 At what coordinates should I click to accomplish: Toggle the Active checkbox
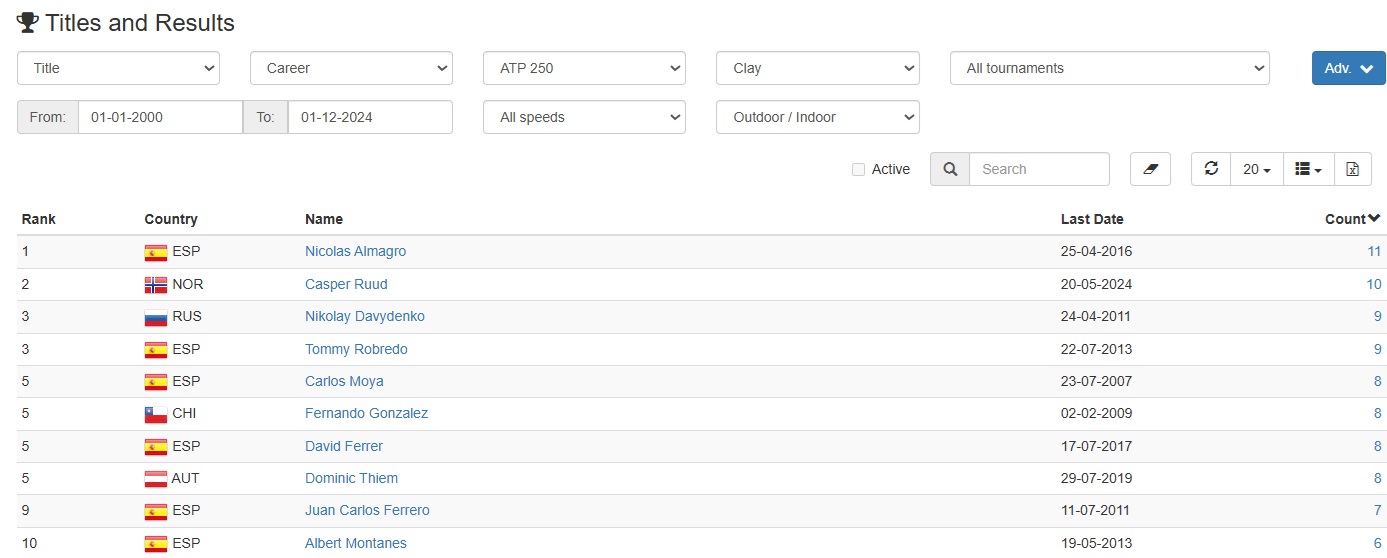[x=858, y=170]
